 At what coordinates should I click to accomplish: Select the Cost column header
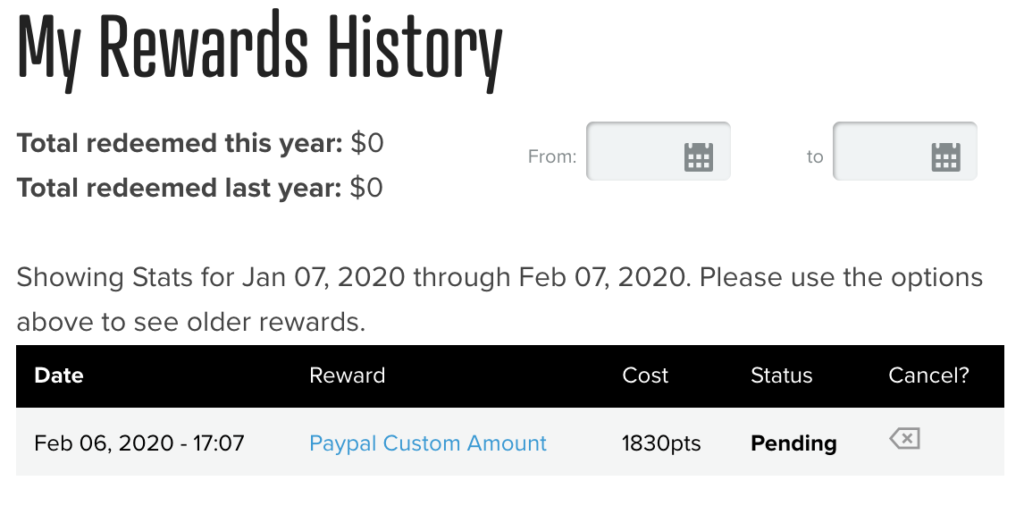[645, 375]
